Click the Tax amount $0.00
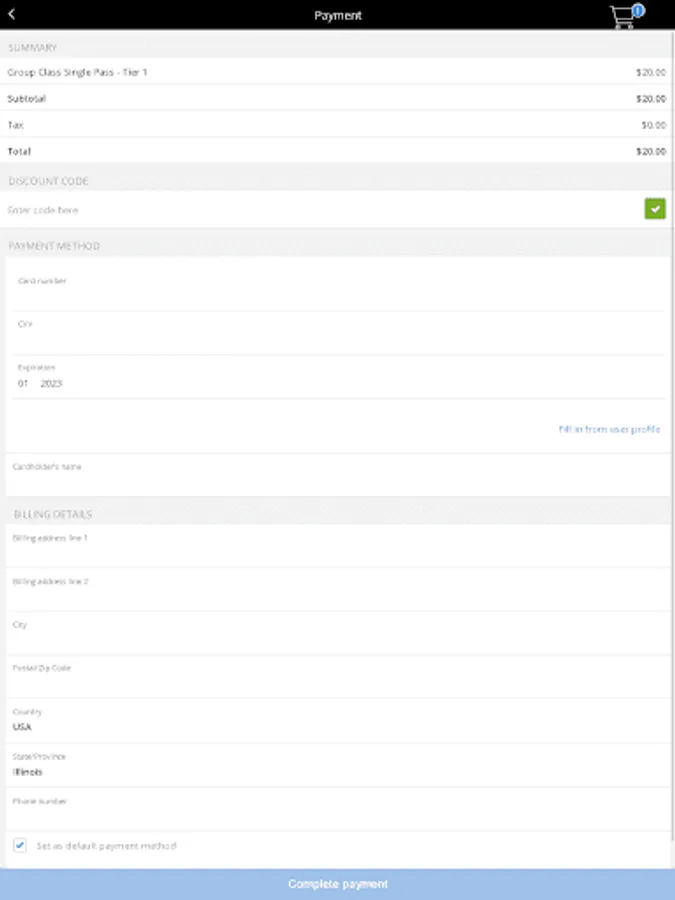 [x=654, y=125]
